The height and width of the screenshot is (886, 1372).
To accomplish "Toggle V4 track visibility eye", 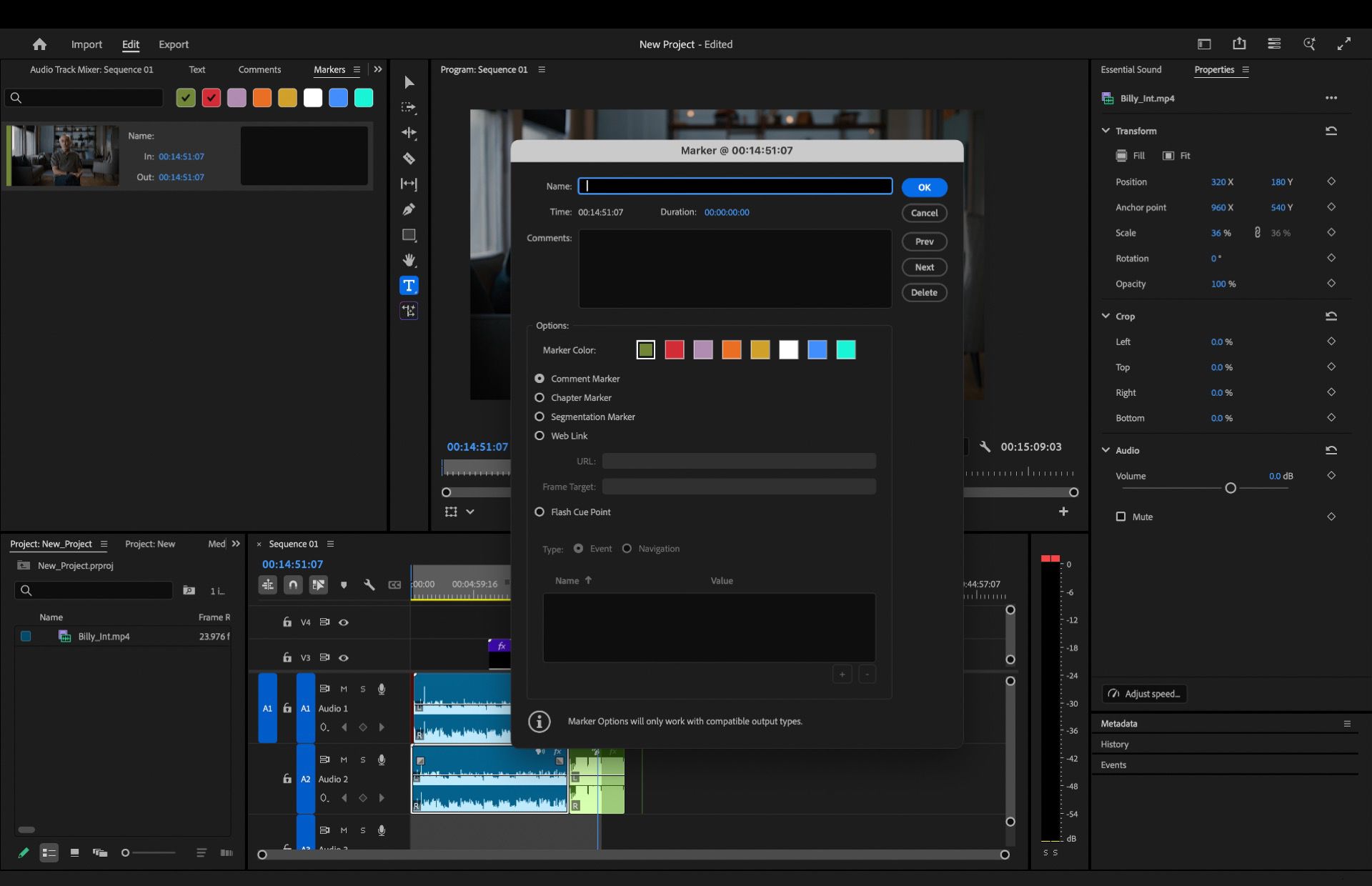I will pyautogui.click(x=344, y=622).
